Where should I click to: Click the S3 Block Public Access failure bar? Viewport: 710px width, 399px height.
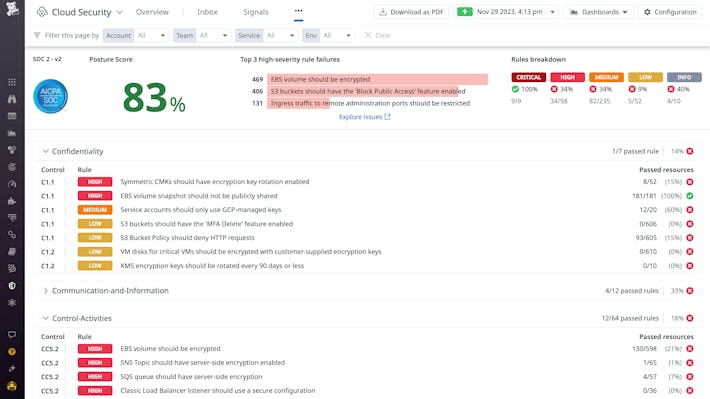(x=363, y=91)
